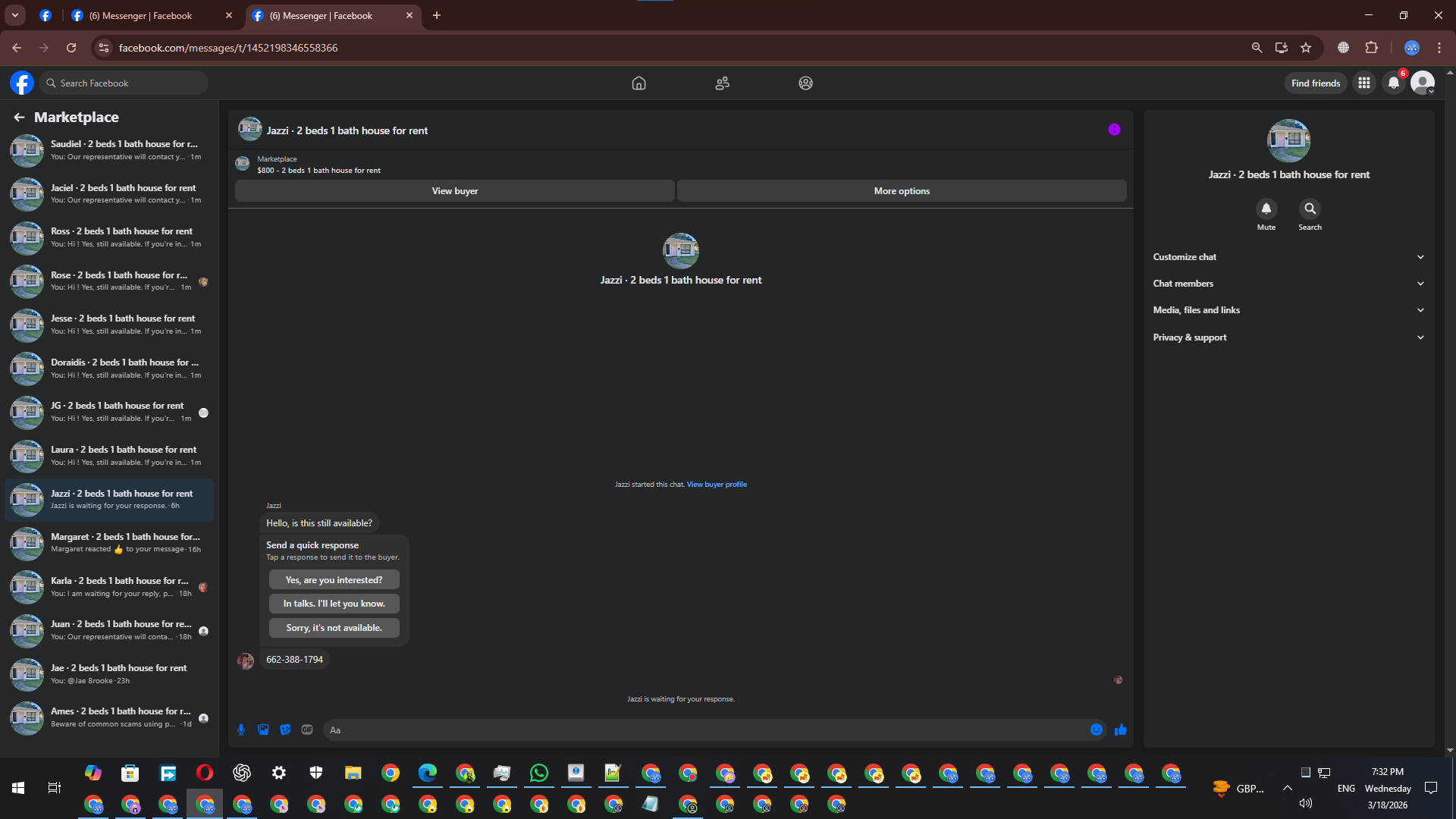Expand Privacy & support section
This screenshot has width=1456, height=819.
tap(1288, 337)
